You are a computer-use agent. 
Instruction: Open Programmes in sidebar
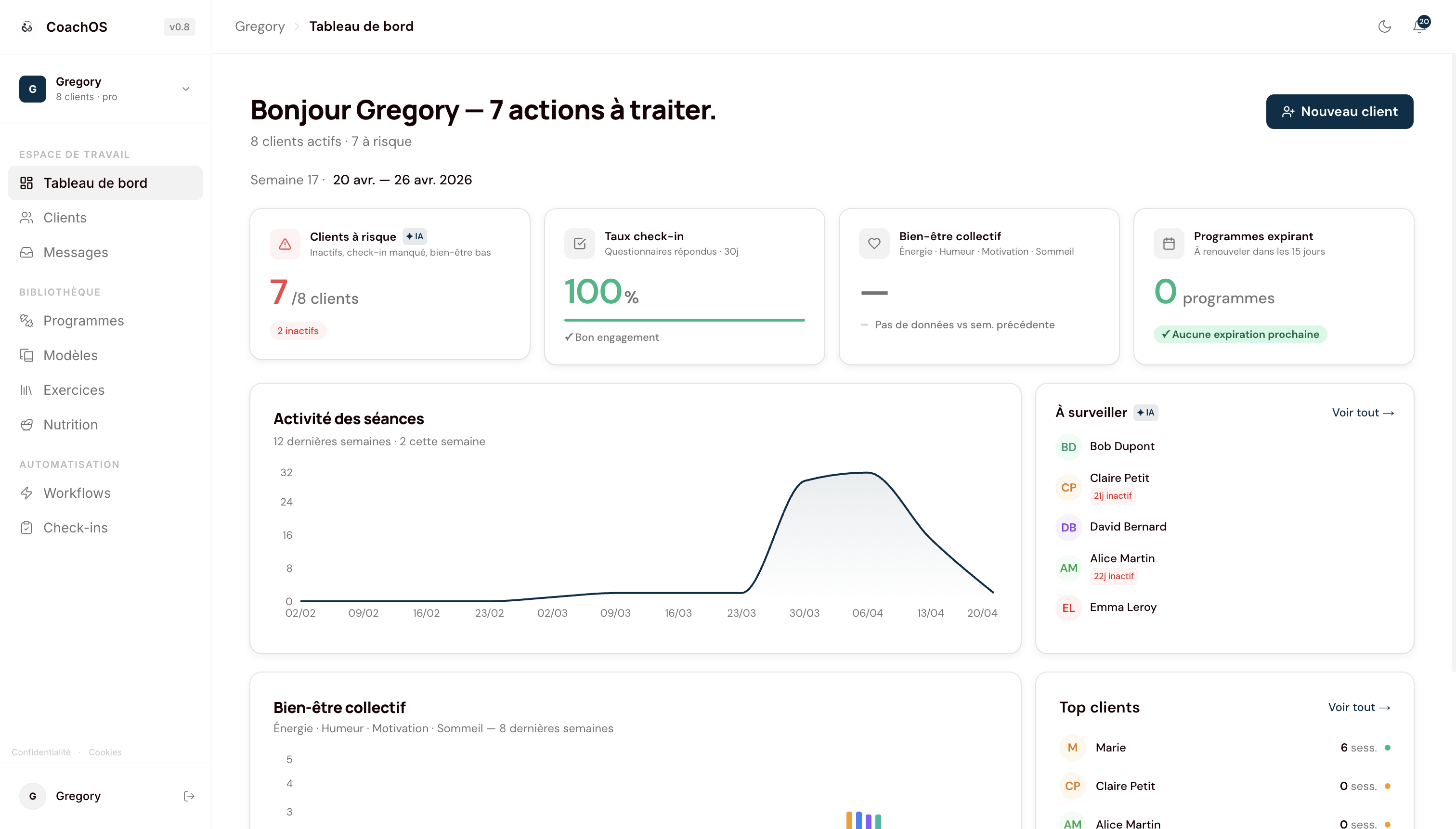tap(105, 321)
